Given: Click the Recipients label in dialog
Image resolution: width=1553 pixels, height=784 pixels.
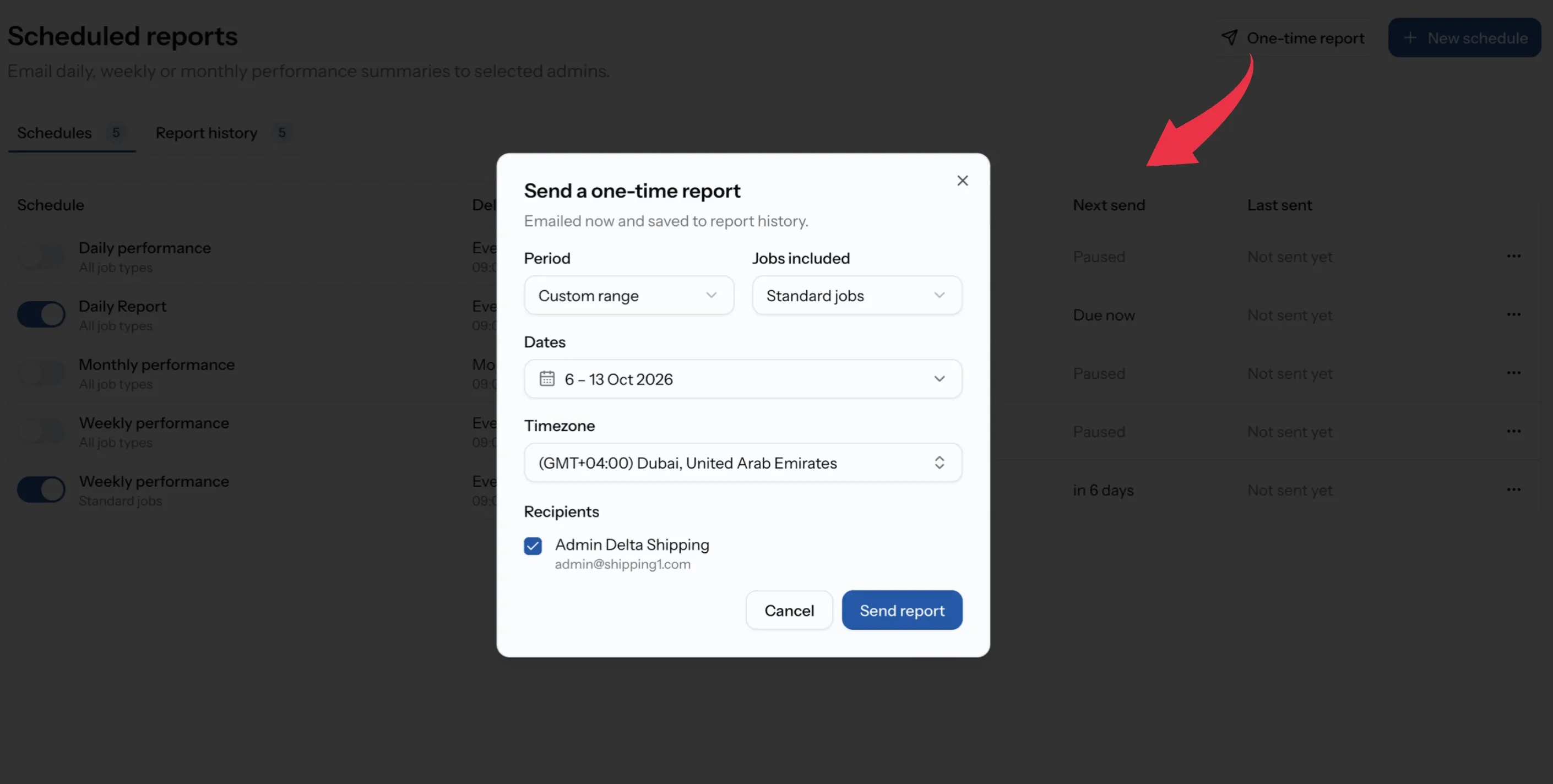Looking at the screenshot, I should pyautogui.click(x=561, y=511).
